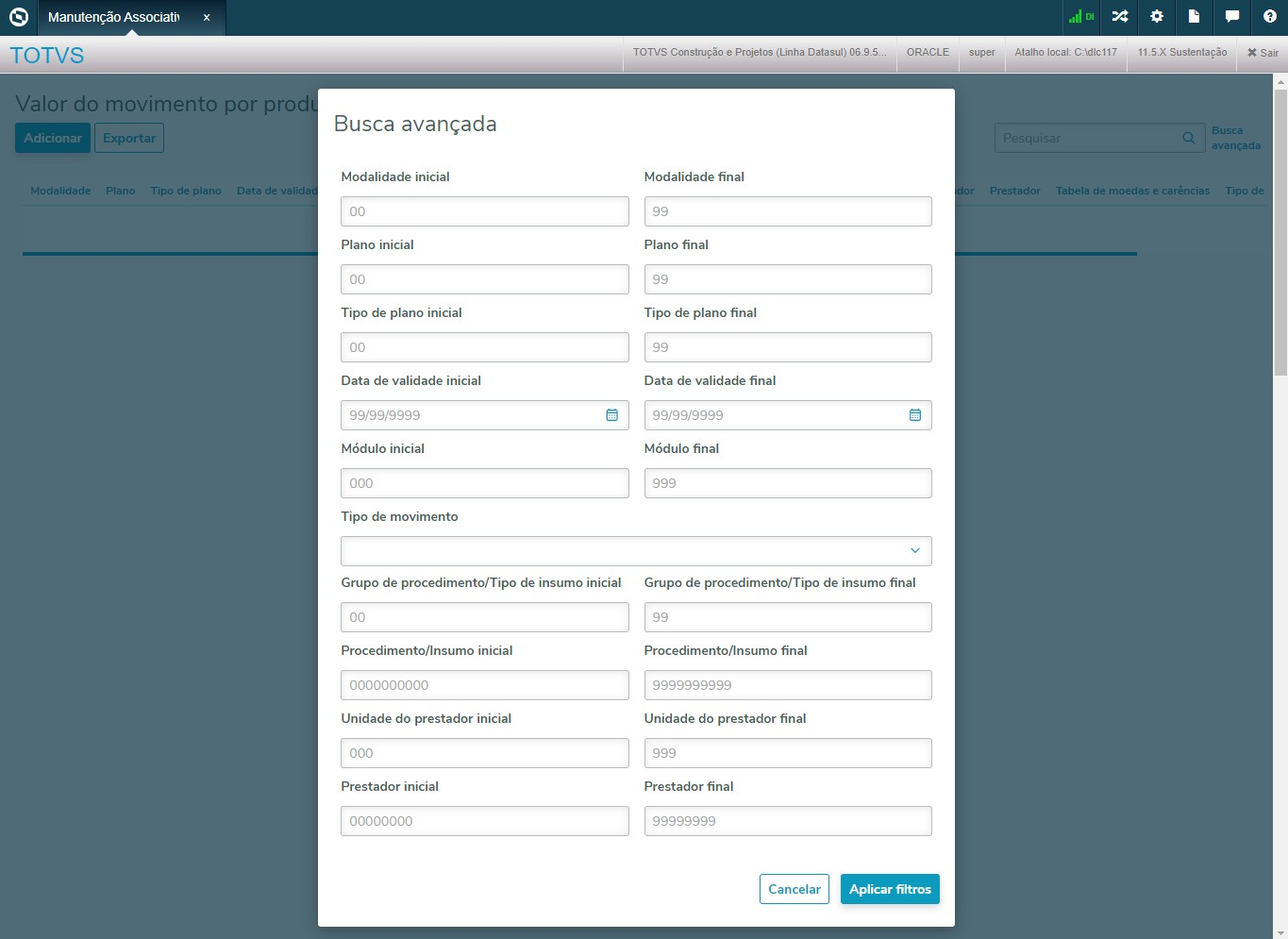
Task: Click the Procedimento/Insumo final field
Action: click(x=787, y=685)
